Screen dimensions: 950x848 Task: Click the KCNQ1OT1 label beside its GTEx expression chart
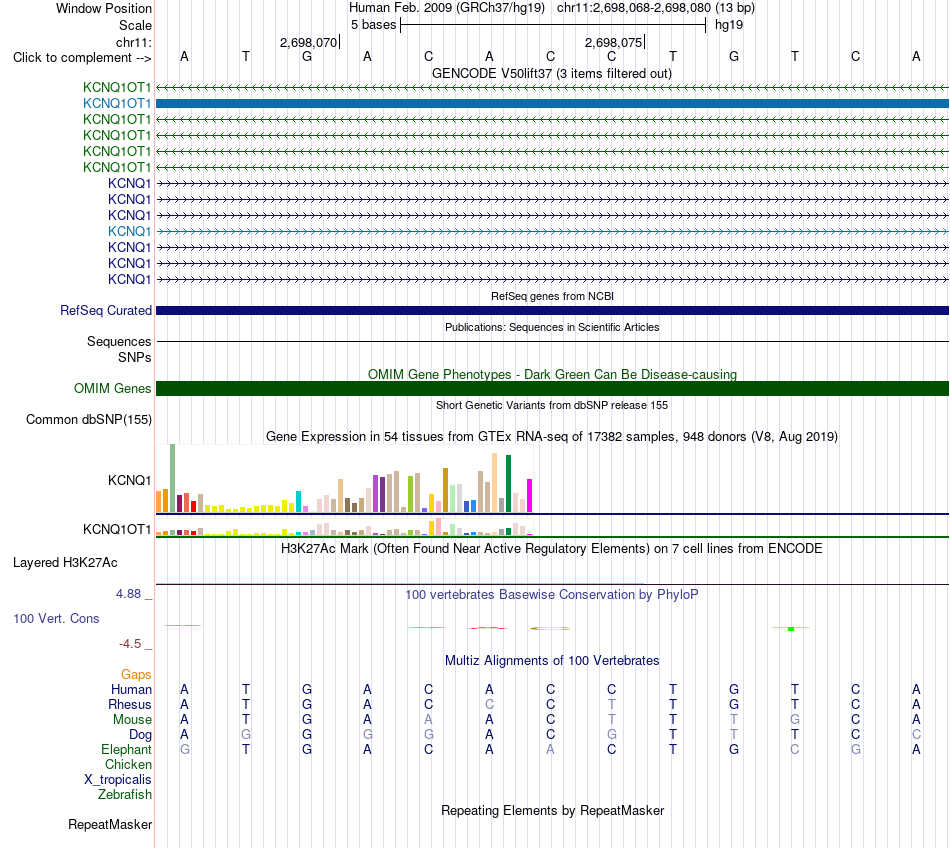(x=117, y=529)
